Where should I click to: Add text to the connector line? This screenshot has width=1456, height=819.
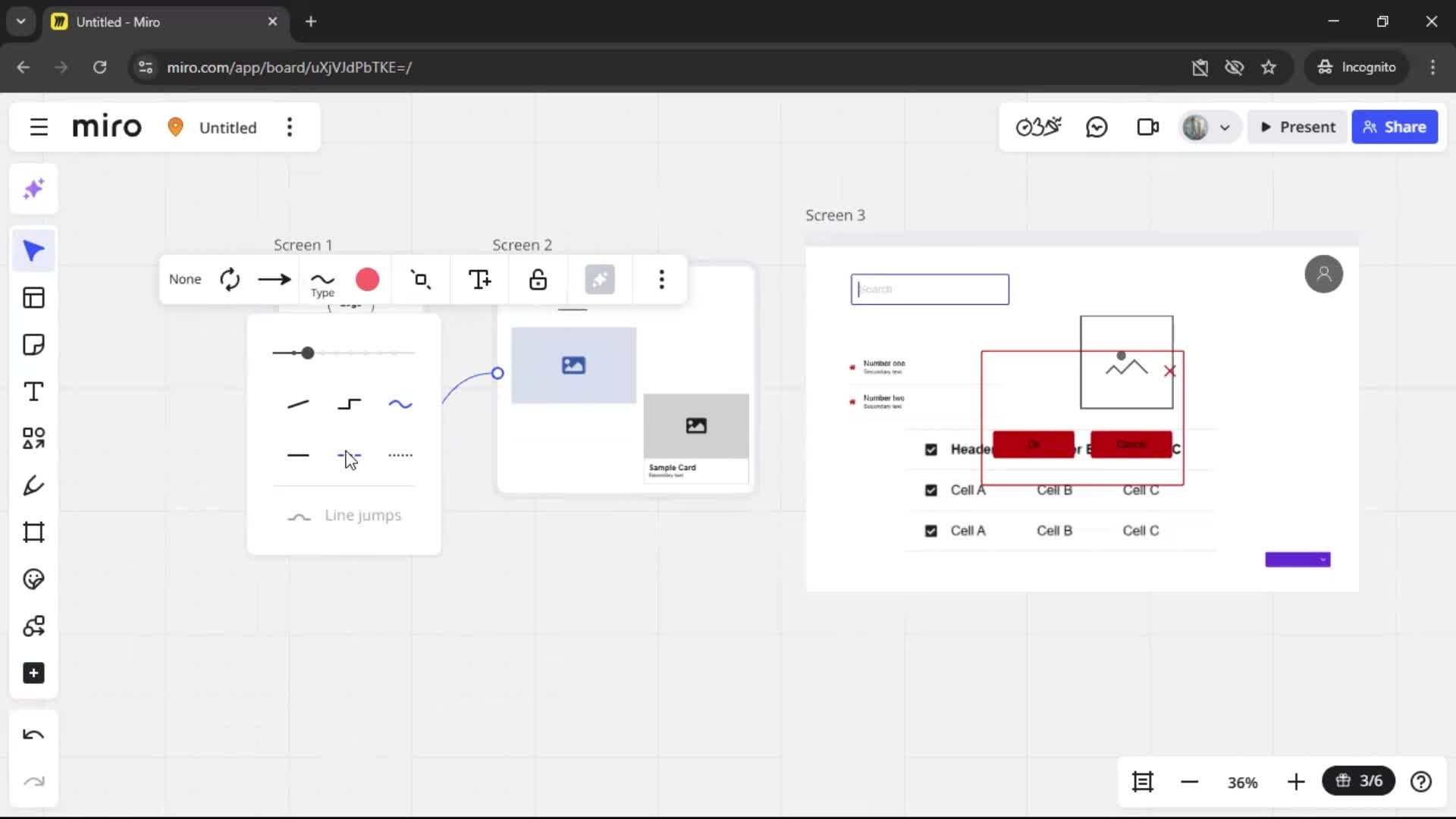pos(479,279)
